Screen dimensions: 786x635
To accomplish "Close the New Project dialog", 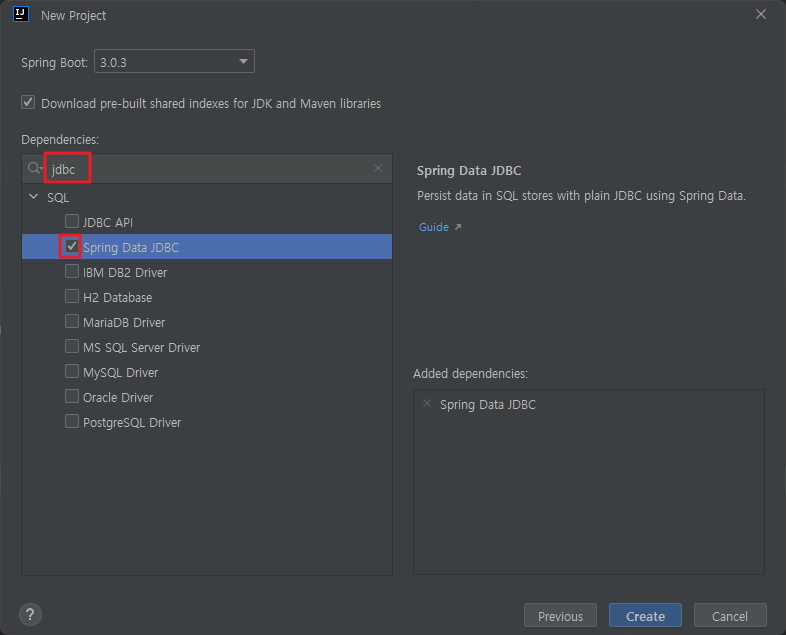I will point(760,15).
